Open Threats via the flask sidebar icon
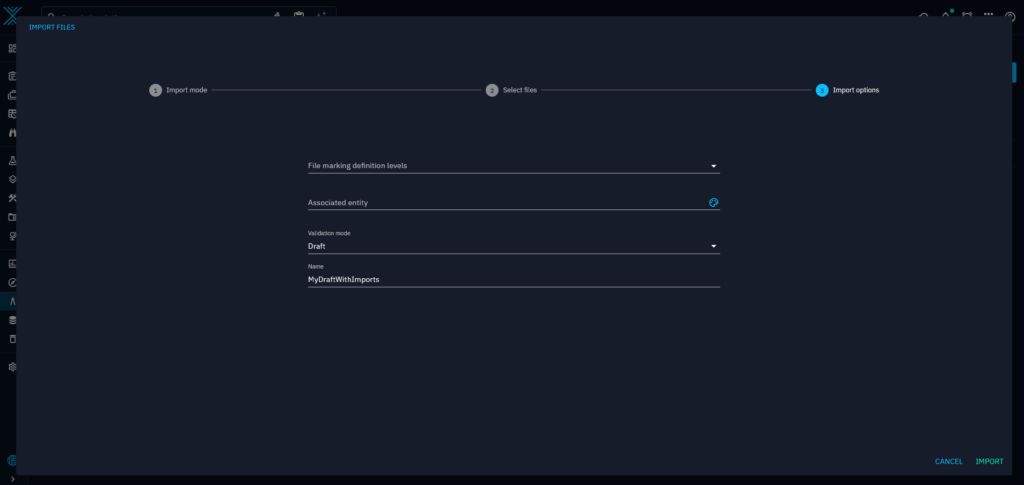 (12, 160)
